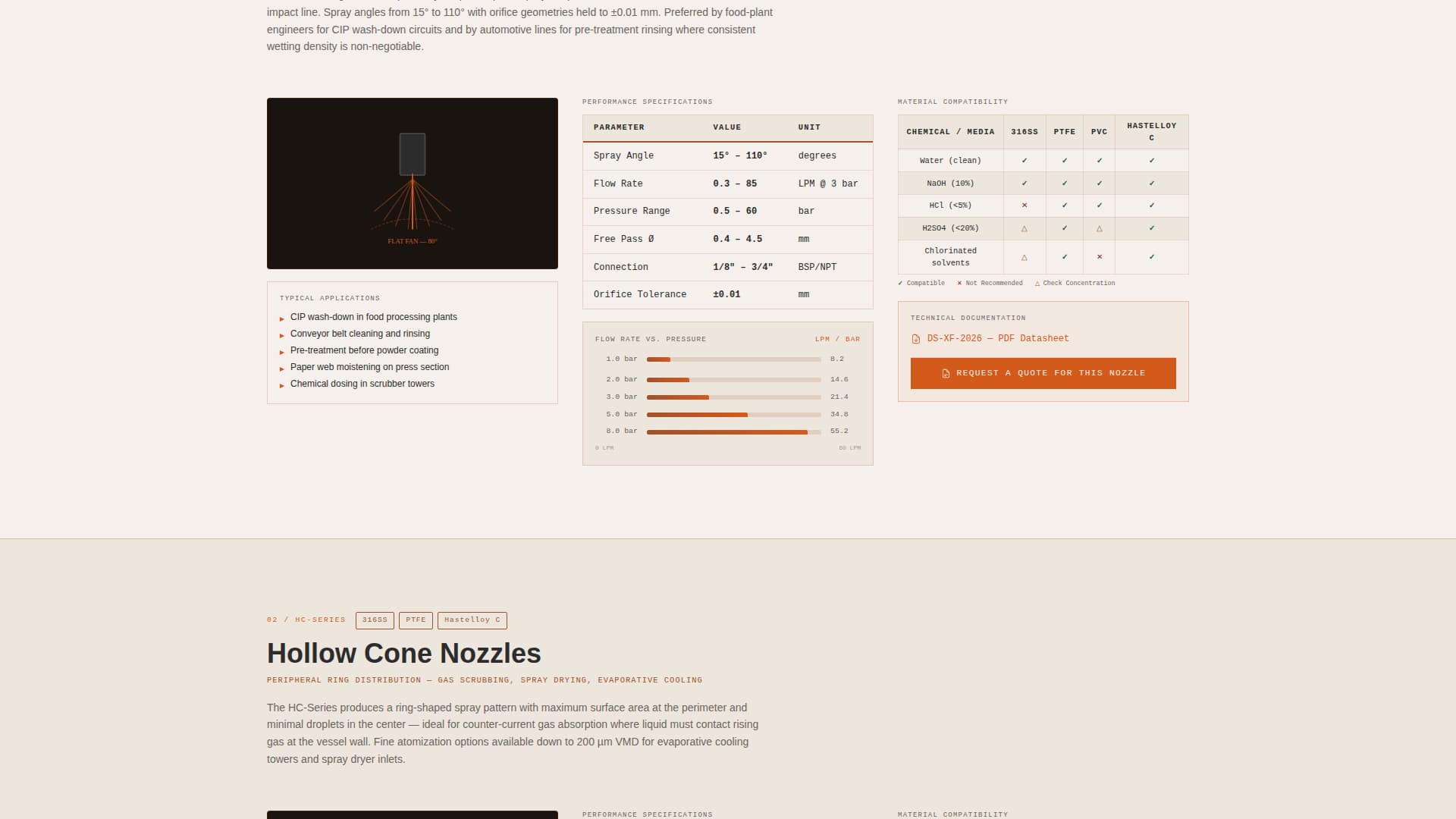Click the 8.0 bar flow rate bar
Screen dimensions: 1456x819
(726, 431)
